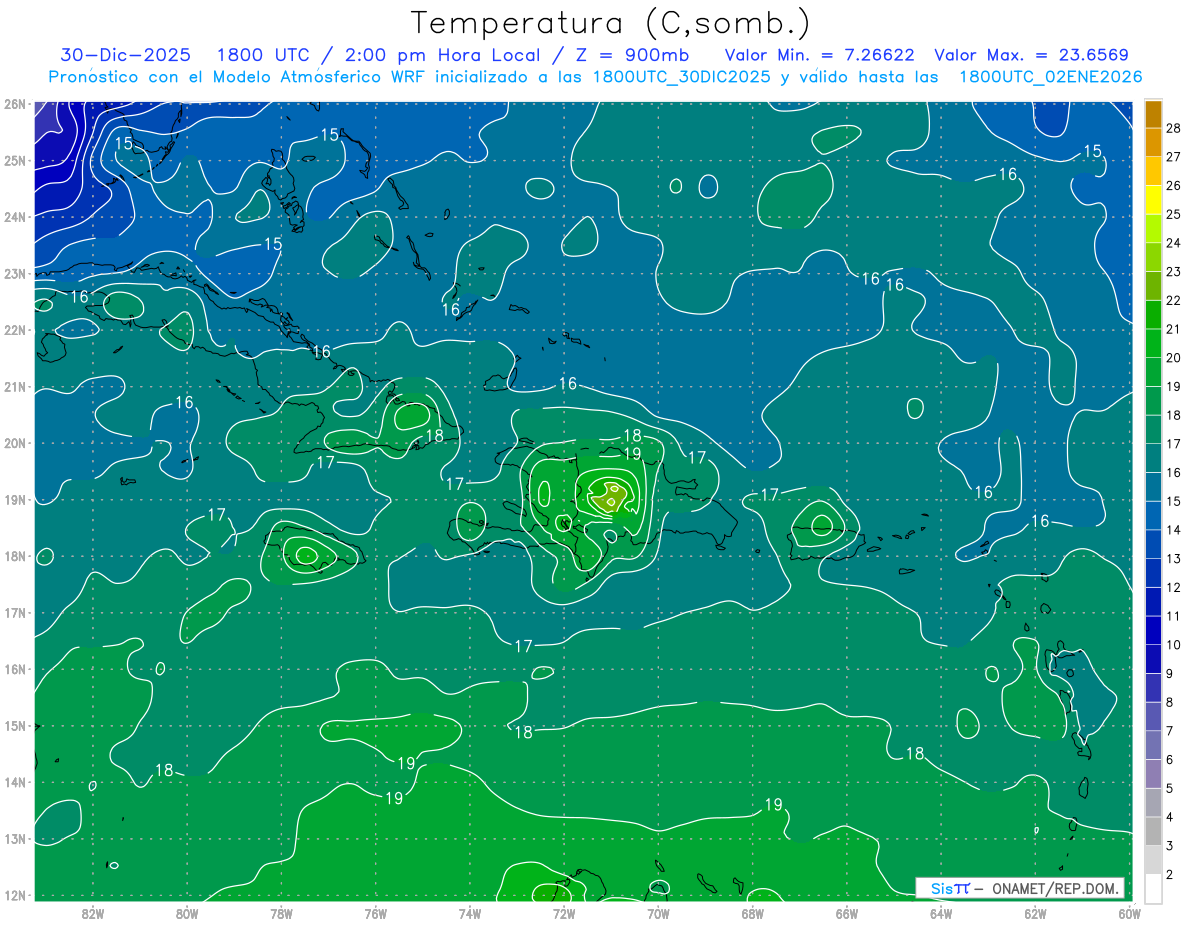Select valid-until time "1800UTC_02ENE2026"
The width and height of the screenshot is (1200, 927).
[x=1050, y=76]
